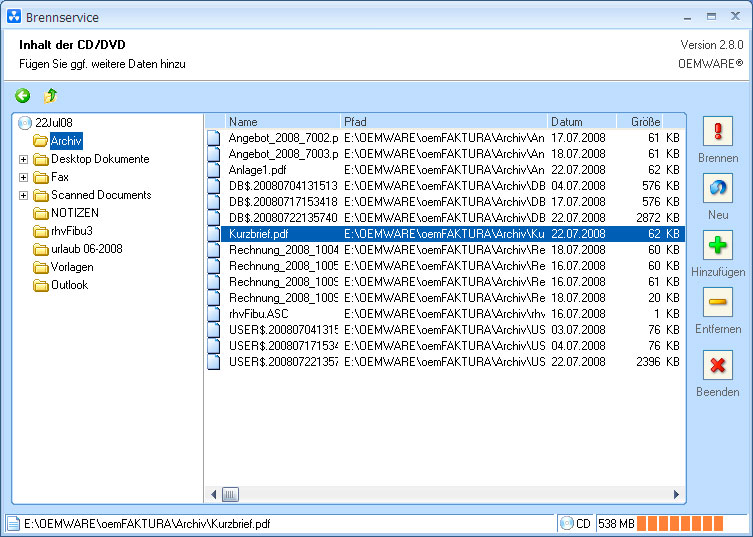The image size is (753, 537).
Task: Click the scroll right arrow of the file list
Action: (x=676, y=494)
